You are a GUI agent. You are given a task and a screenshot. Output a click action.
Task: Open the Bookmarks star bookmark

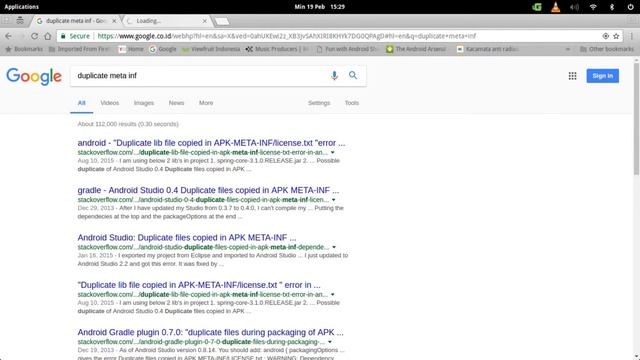(x=24, y=49)
